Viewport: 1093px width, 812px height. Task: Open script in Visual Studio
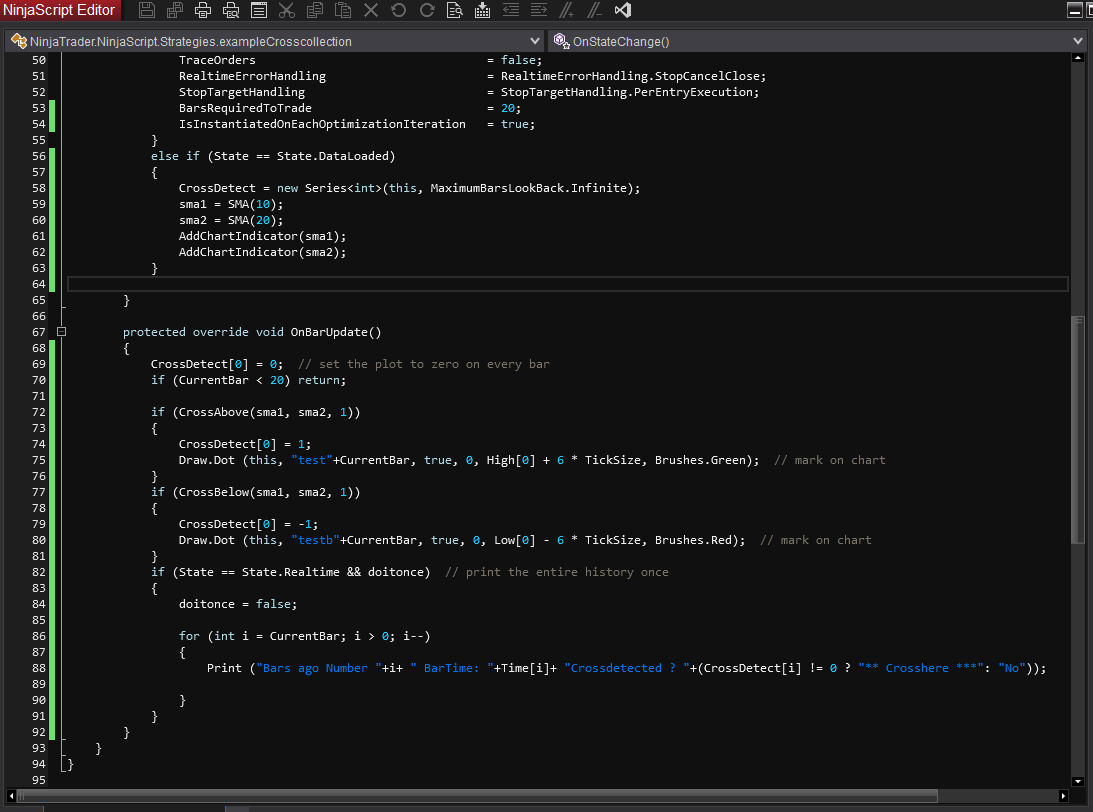click(x=623, y=11)
